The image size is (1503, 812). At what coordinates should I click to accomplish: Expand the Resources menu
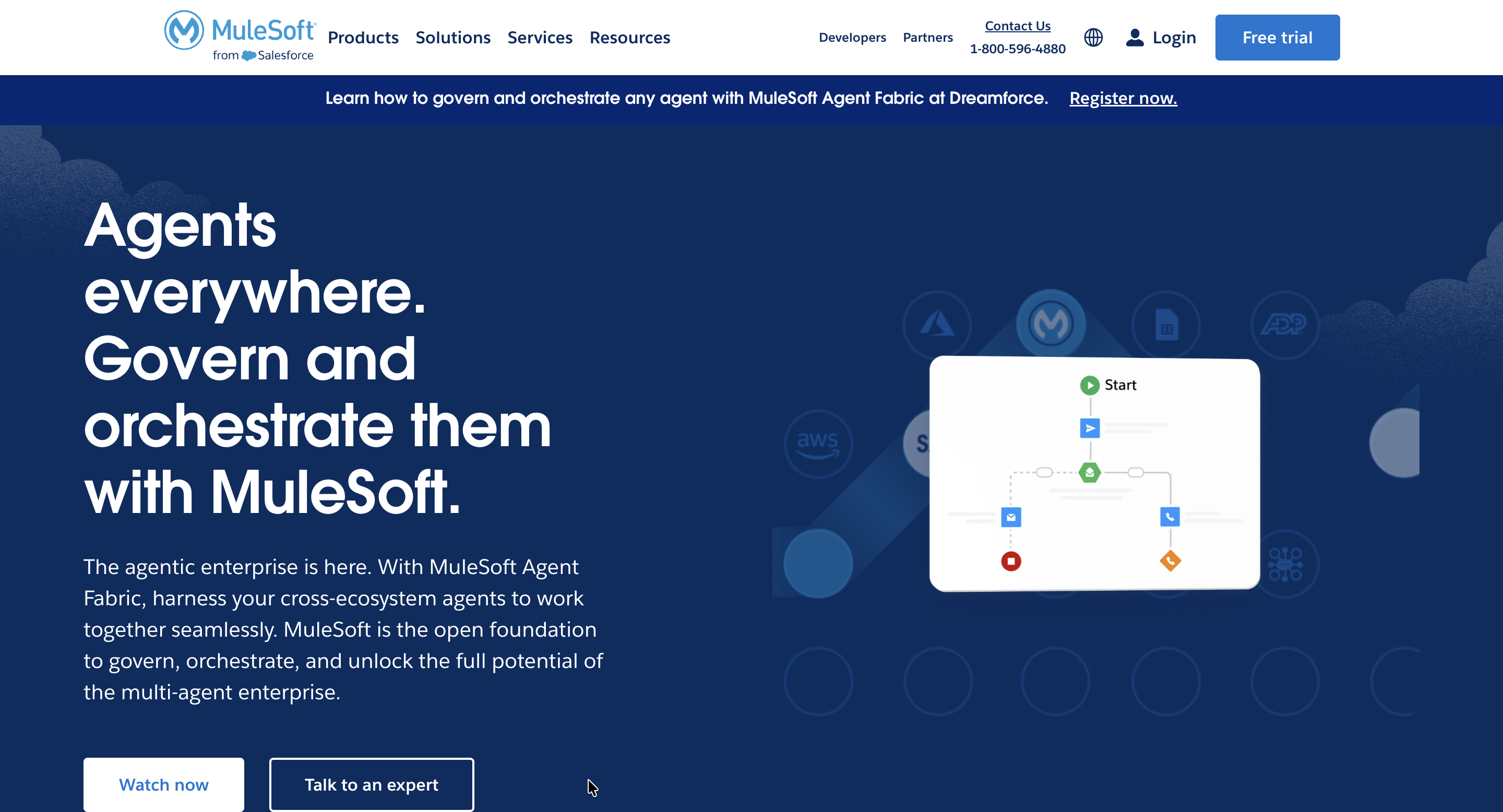click(629, 38)
